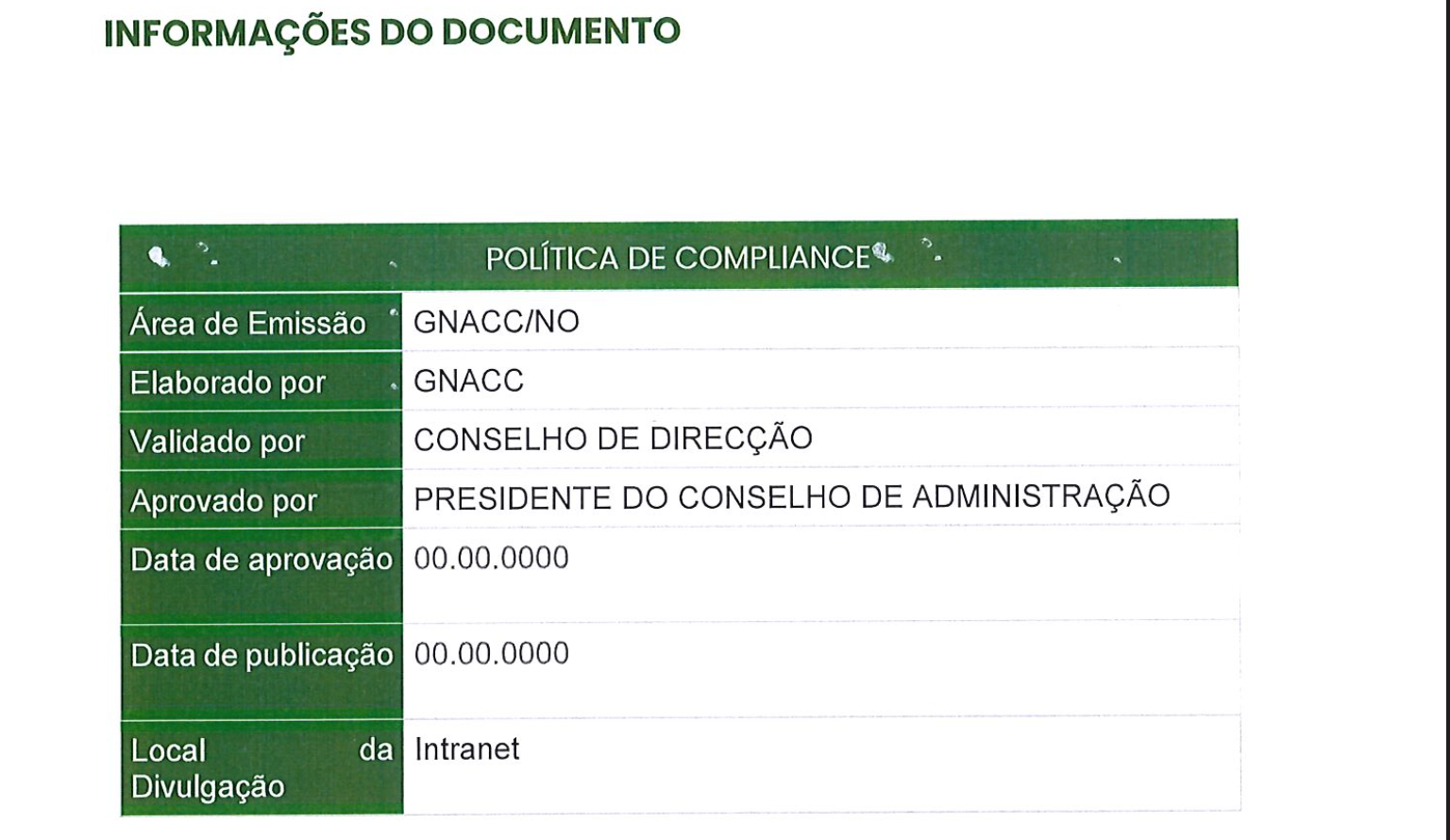Viewport: 1450px width, 840px height.
Task: Select the approval date 00.00.0000 value
Action: tap(491, 558)
